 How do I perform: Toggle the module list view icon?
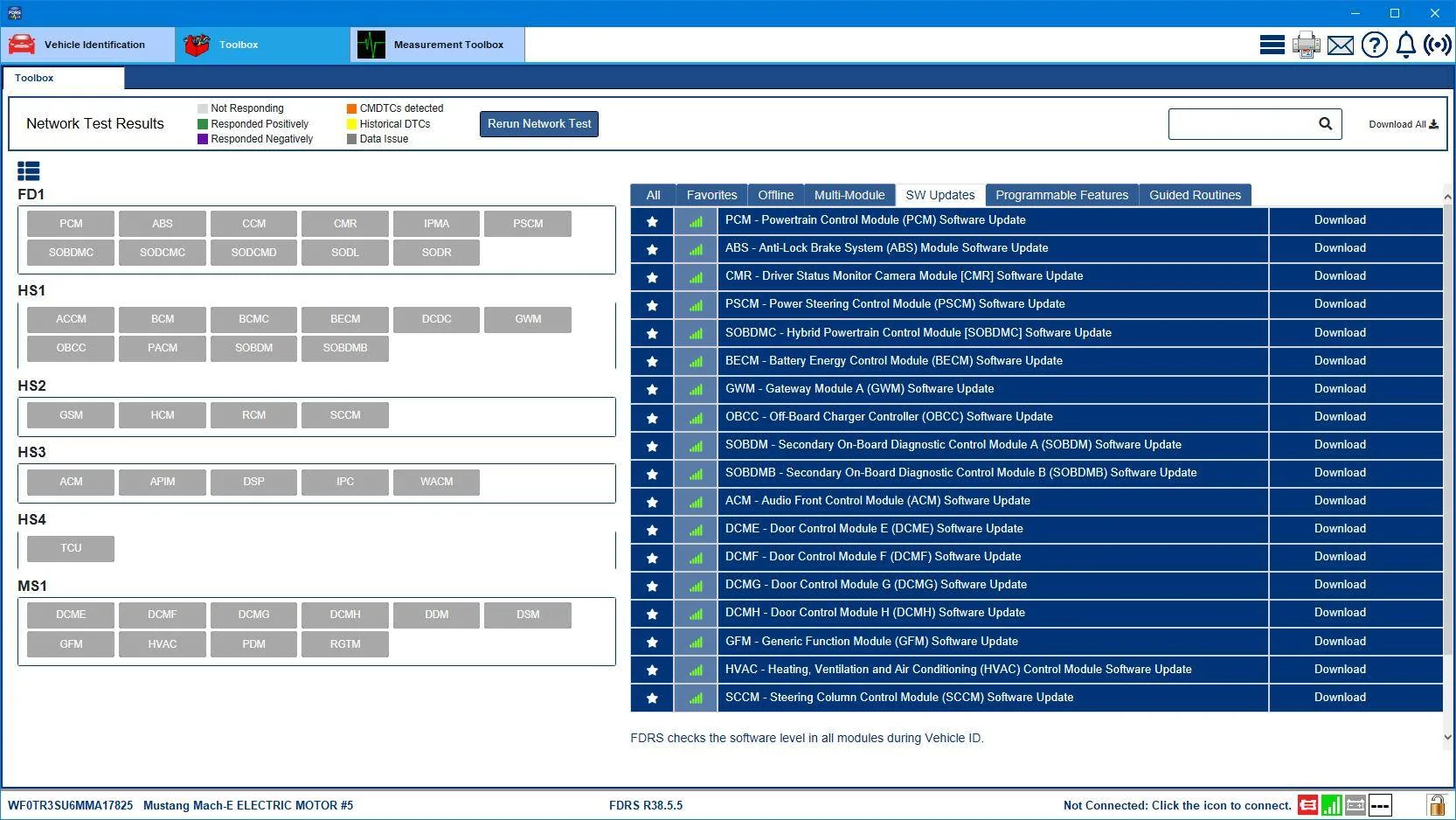tap(29, 170)
